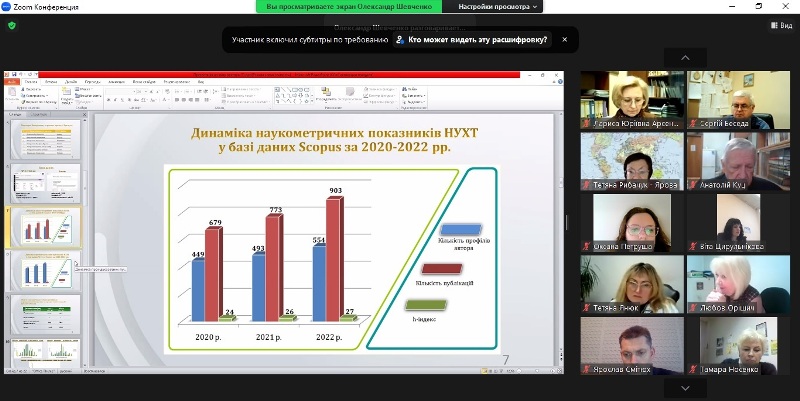This screenshot has height=401, width=800.
Task: Switch to the Структура pane tab
Action: [38, 114]
